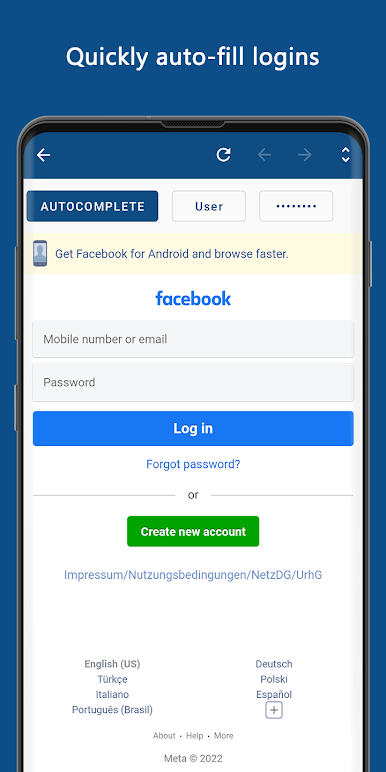Click the AUTOCOMPLETE button

(93, 206)
